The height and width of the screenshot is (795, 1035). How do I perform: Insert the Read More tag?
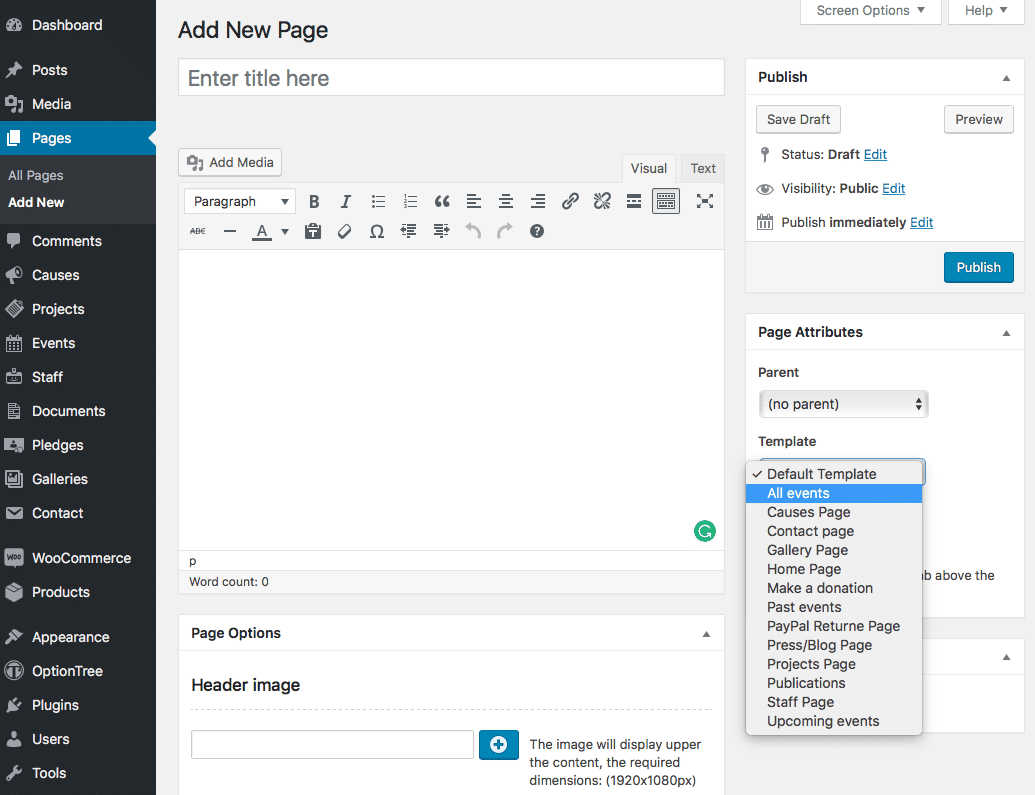(x=634, y=201)
